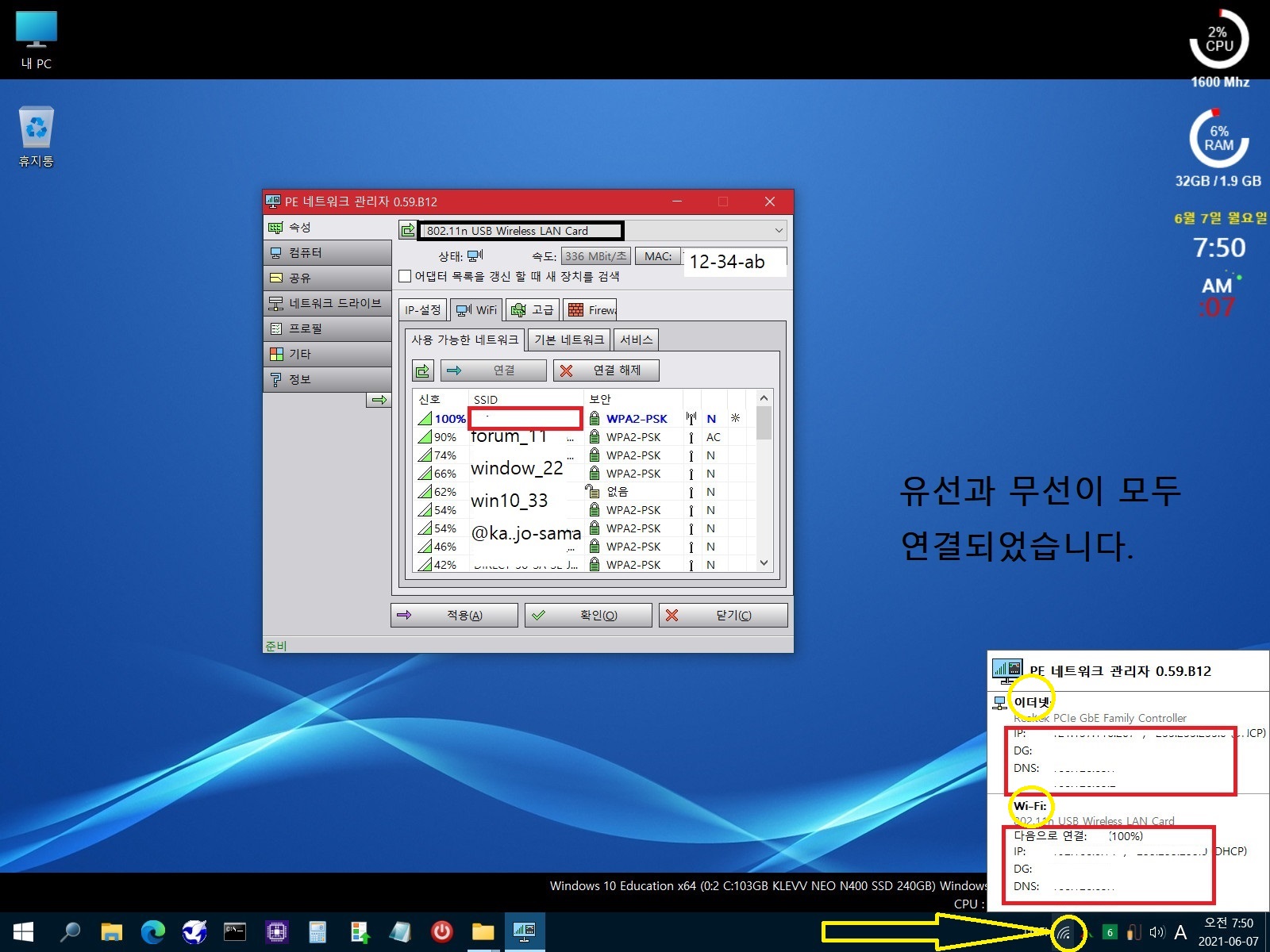Viewport: 1270px width, 952px height.
Task: Open the 속성 sidebar section
Action: [327, 227]
